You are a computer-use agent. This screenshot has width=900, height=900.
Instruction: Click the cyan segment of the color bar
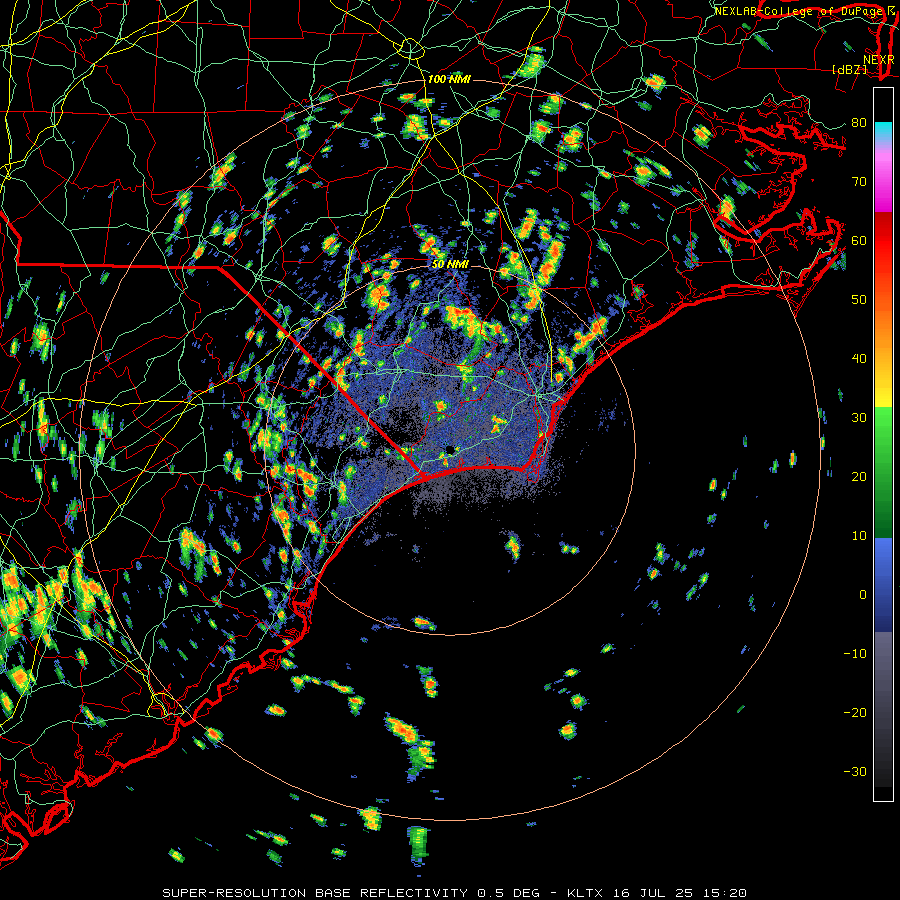coord(883,132)
